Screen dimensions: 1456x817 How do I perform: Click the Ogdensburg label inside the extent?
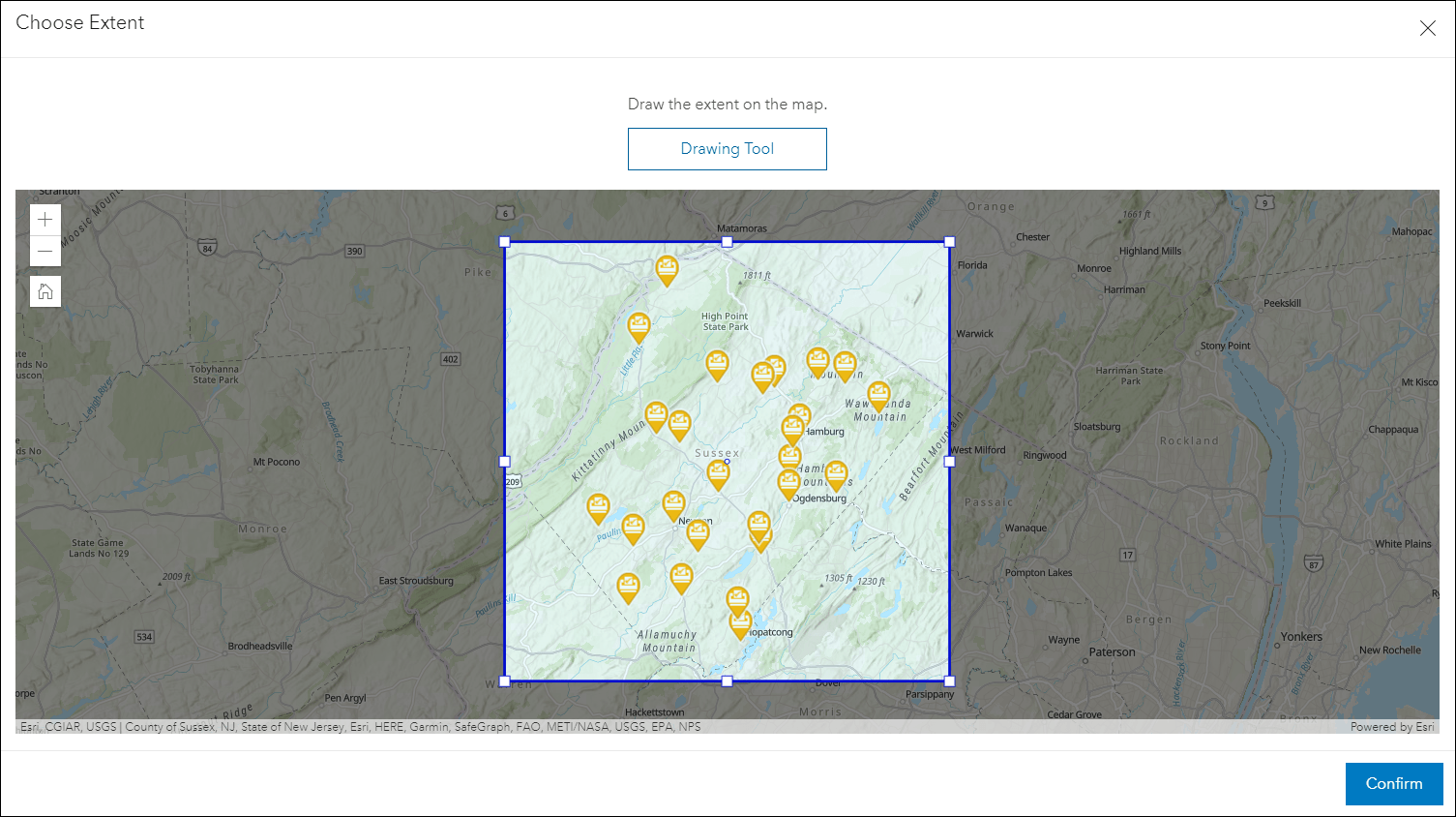[x=820, y=499]
